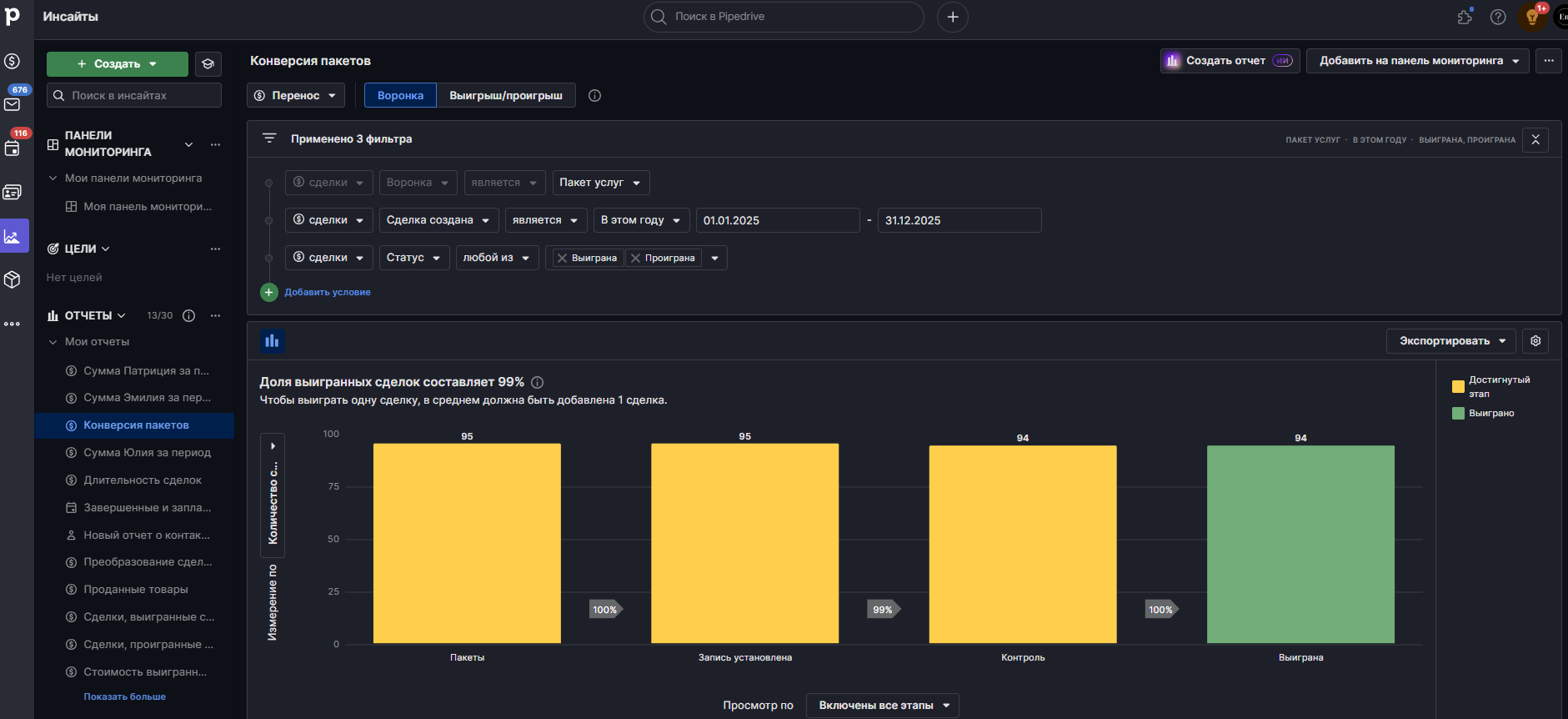Open the Длительность сделок report
This screenshot has height=719, width=1568.
tap(143, 480)
